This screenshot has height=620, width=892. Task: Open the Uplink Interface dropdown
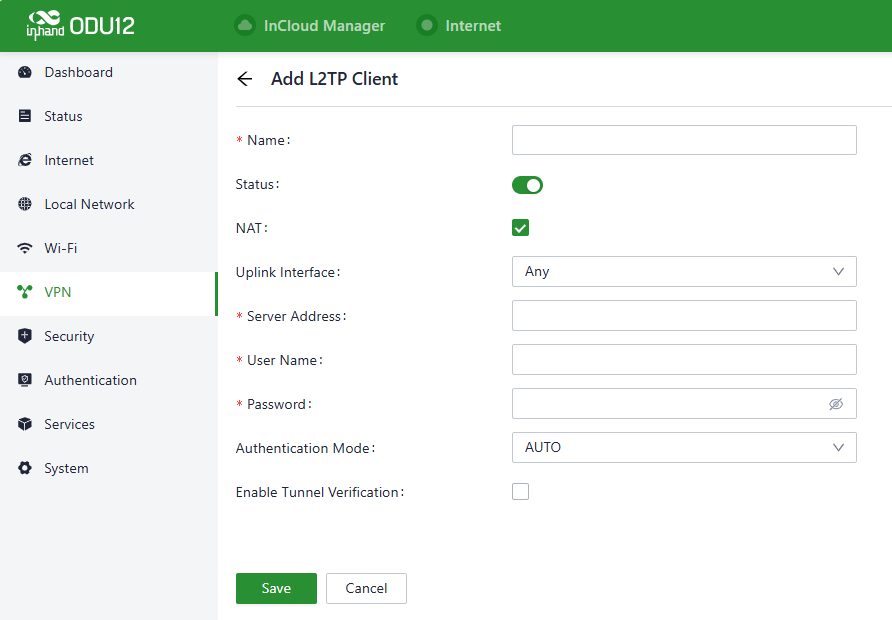(x=684, y=272)
